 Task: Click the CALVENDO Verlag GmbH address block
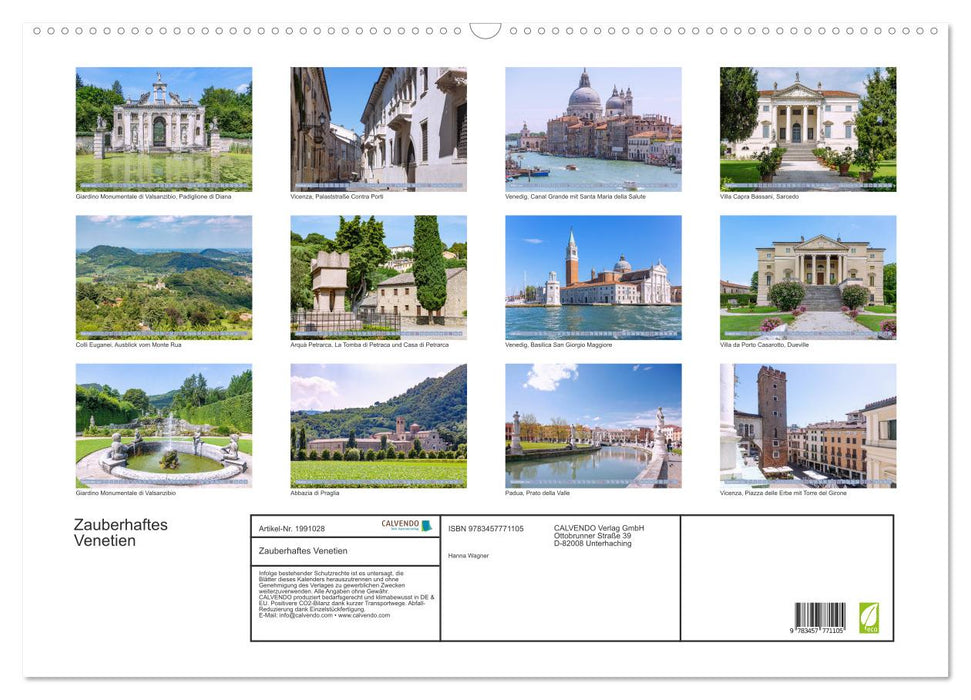[x=598, y=533]
